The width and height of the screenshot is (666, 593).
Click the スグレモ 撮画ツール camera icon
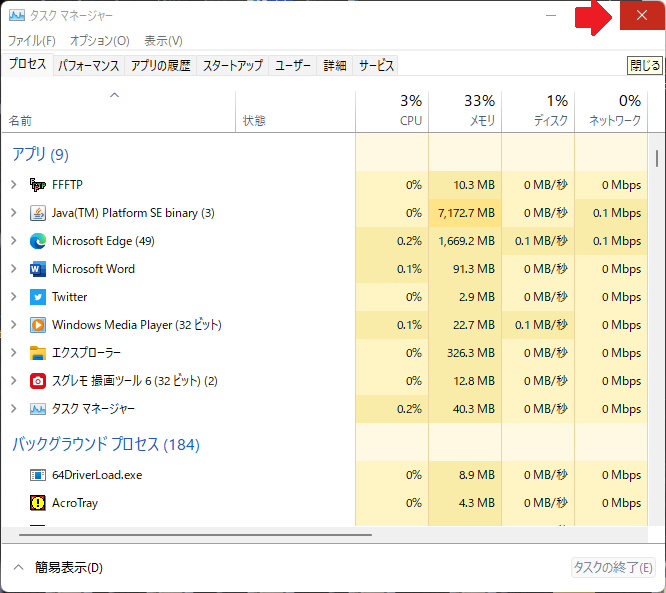(x=38, y=381)
